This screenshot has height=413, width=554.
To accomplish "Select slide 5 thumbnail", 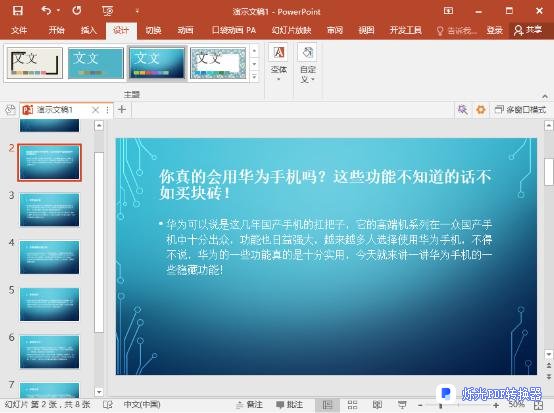I will pyautogui.click(x=49, y=304).
